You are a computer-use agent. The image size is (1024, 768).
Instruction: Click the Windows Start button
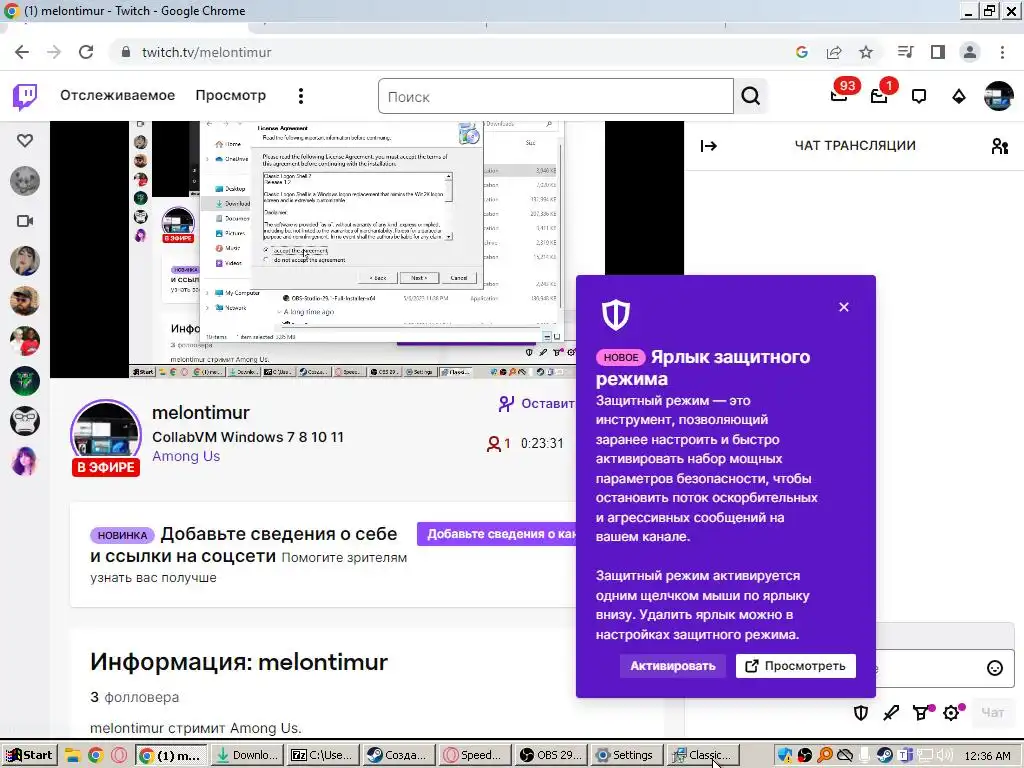29,756
